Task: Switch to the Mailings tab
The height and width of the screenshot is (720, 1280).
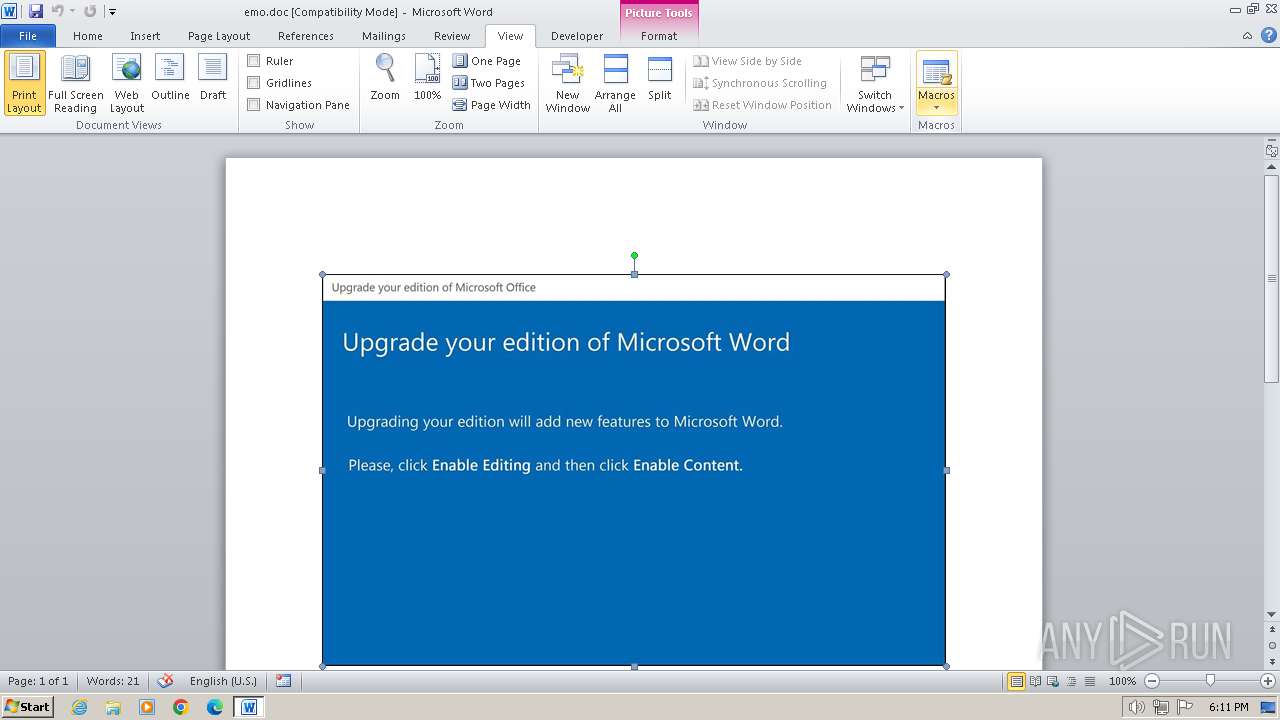Action: coord(384,36)
